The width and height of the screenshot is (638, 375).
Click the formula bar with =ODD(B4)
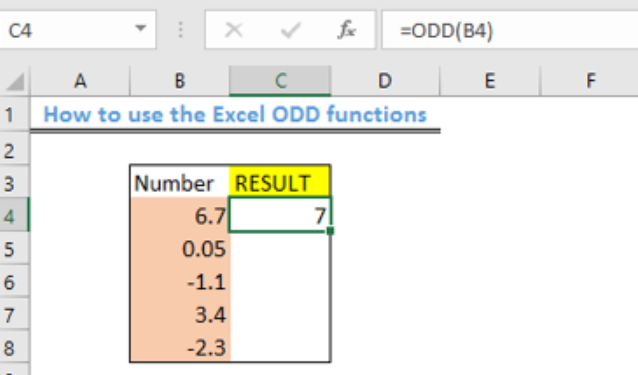(510, 31)
